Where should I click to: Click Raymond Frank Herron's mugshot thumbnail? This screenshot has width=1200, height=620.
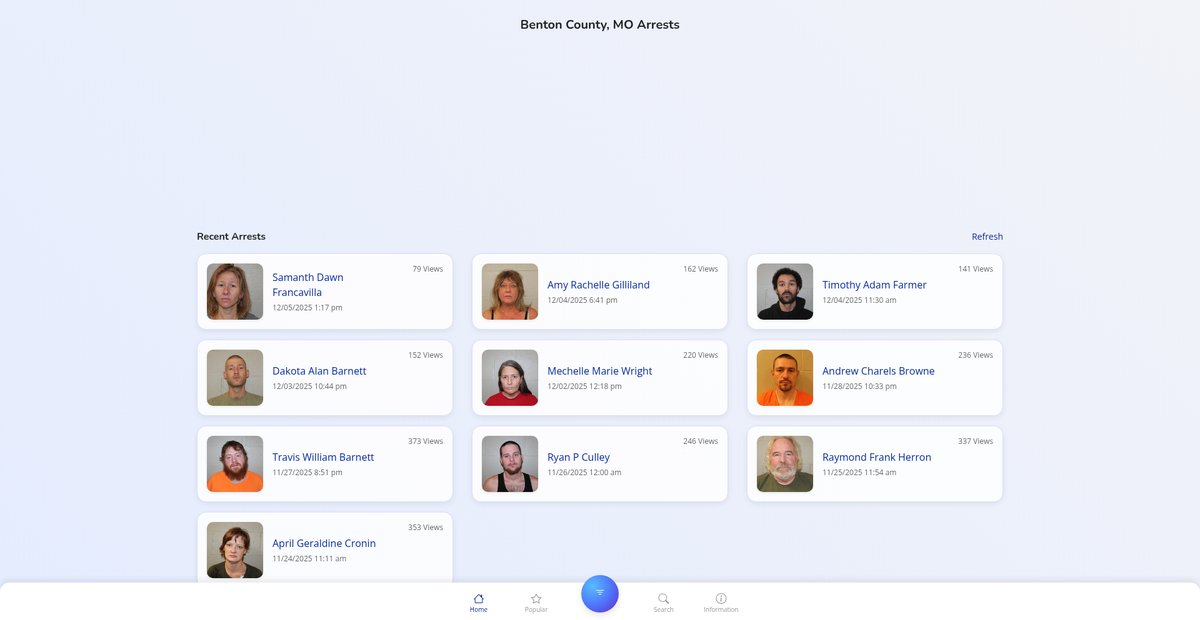coord(785,464)
